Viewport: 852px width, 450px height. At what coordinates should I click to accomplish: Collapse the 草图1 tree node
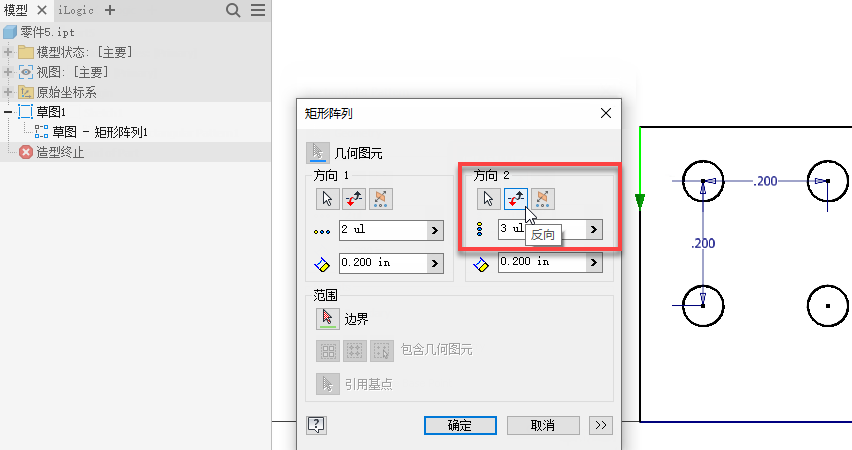(8, 112)
